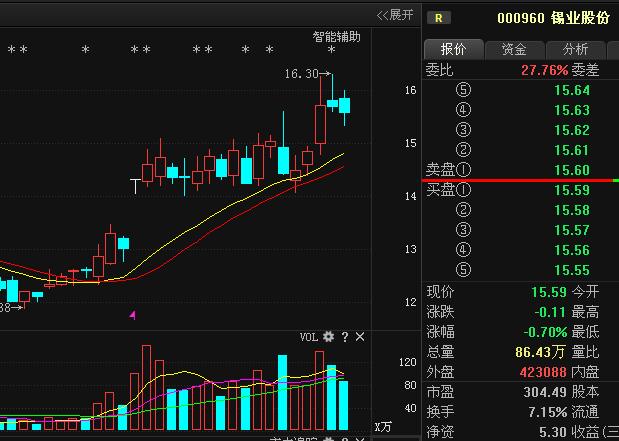
Task: Click the 委比 value 27.76%
Action: point(544,70)
